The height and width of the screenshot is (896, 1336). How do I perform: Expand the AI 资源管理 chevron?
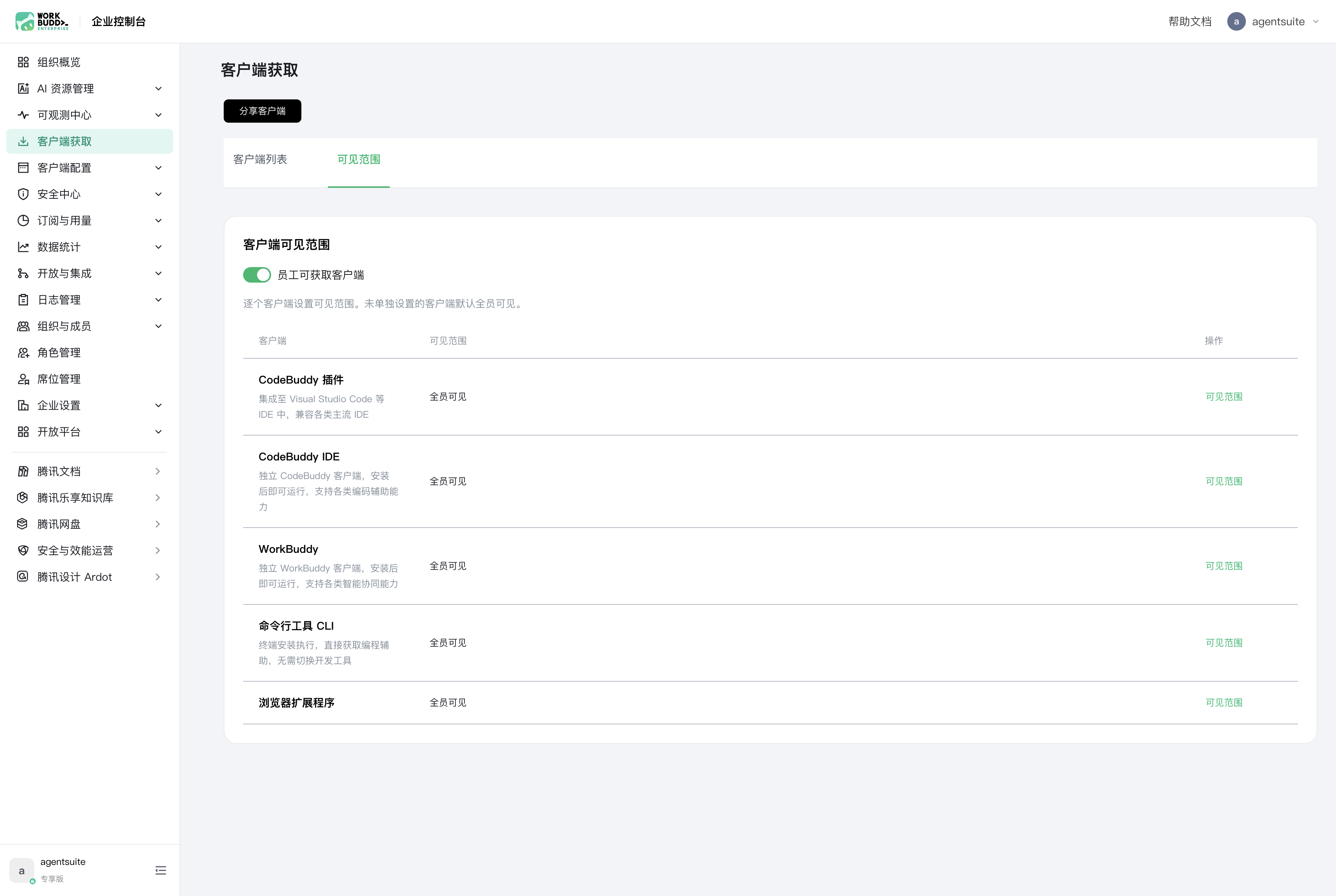158,89
